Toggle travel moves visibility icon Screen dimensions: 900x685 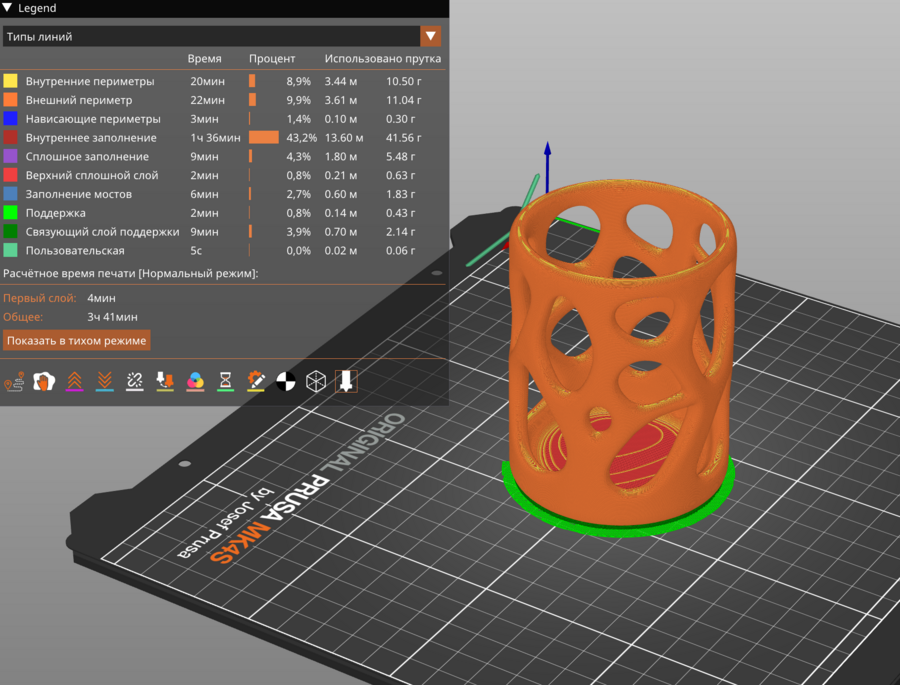tap(14, 381)
